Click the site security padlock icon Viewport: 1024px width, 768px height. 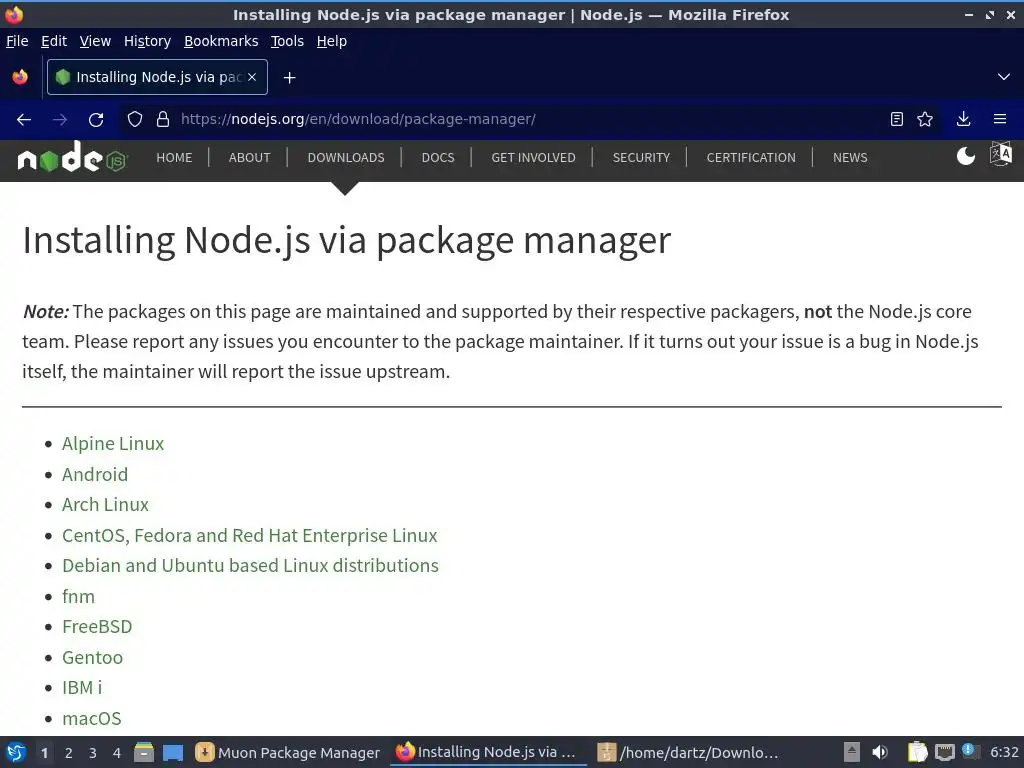pos(163,120)
